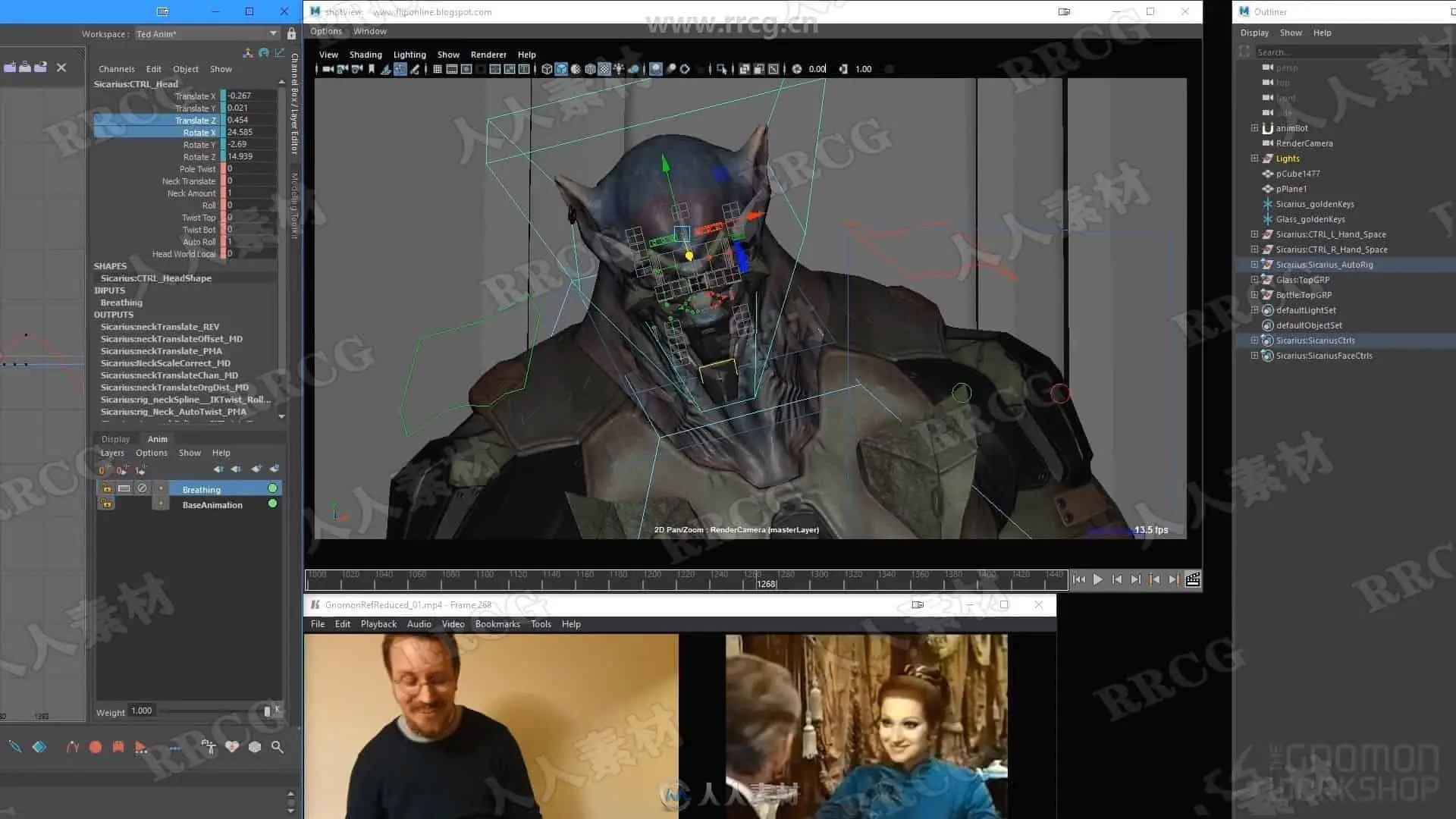Enable smooth shade all cube icon

pyautogui.click(x=561, y=69)
